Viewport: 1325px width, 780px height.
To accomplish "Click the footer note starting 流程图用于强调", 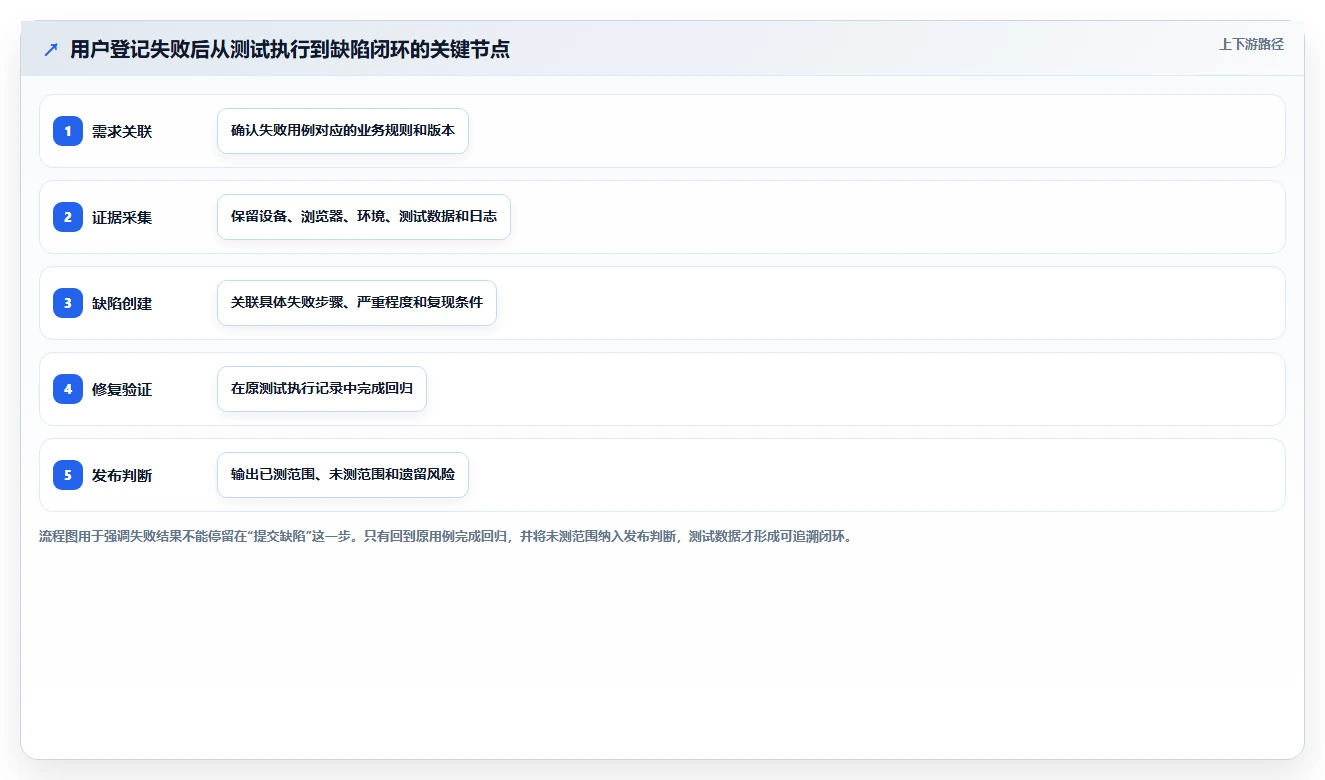I will click(446, 536).
